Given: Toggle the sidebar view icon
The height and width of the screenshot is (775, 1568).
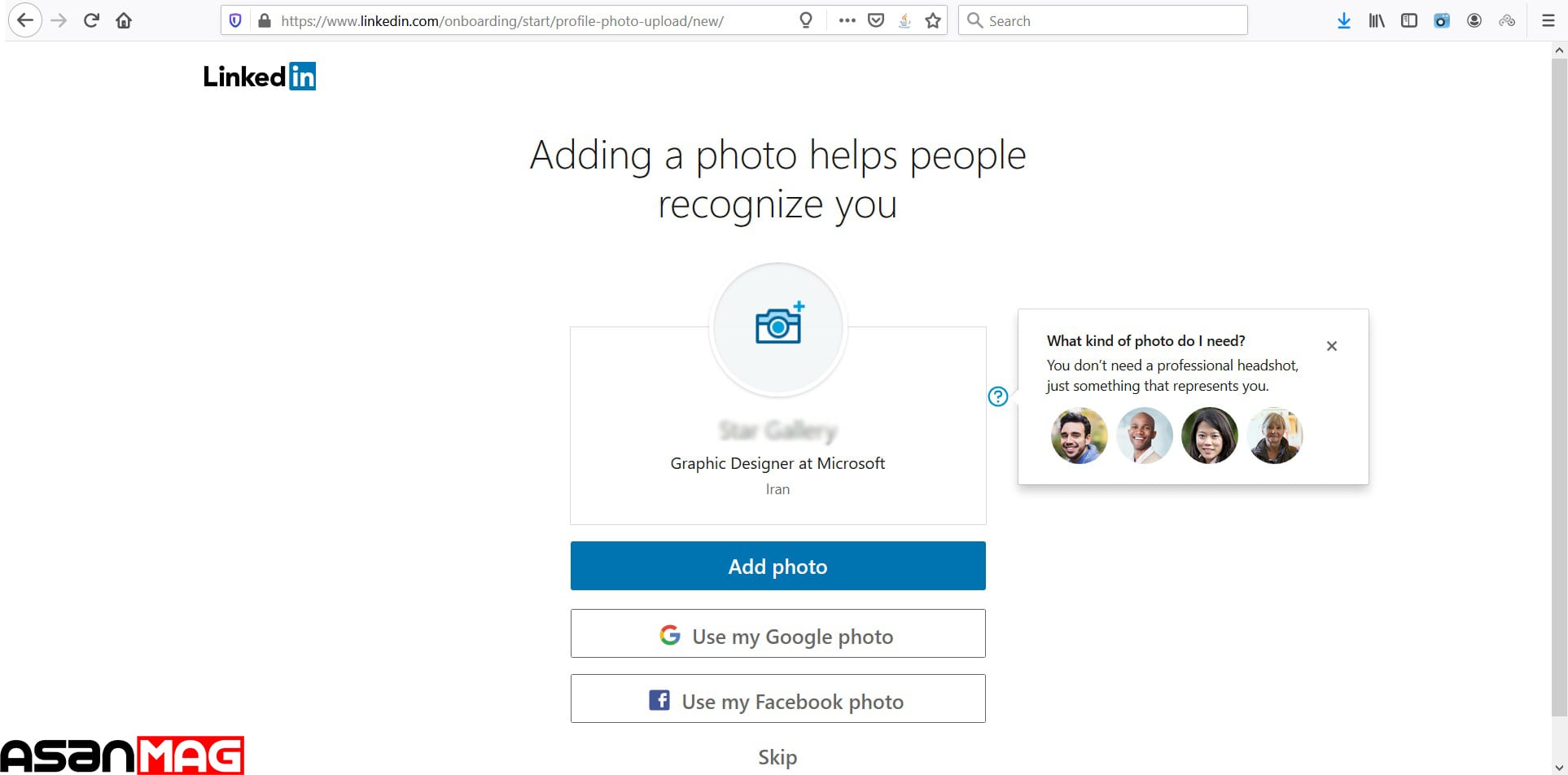Looking at the screenshot, I should (1409, 20).
